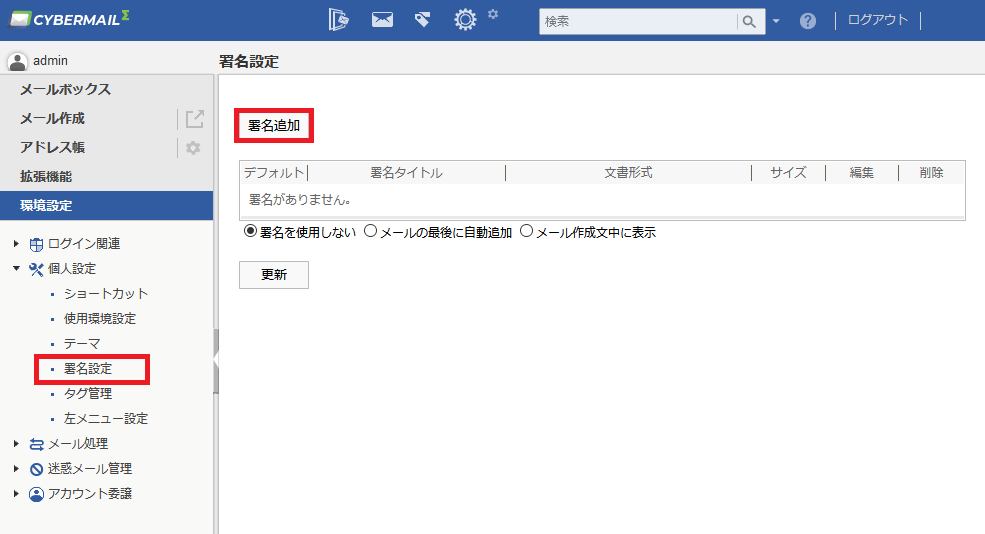Click the search magnifier icon
Screen dimensions: 985x534
[x=749, y=21]
